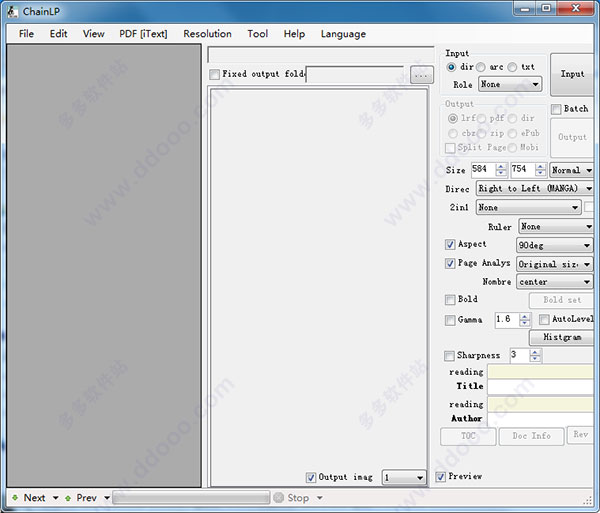
Task: Toggle the Output imag checkbox
Action: 311,477
